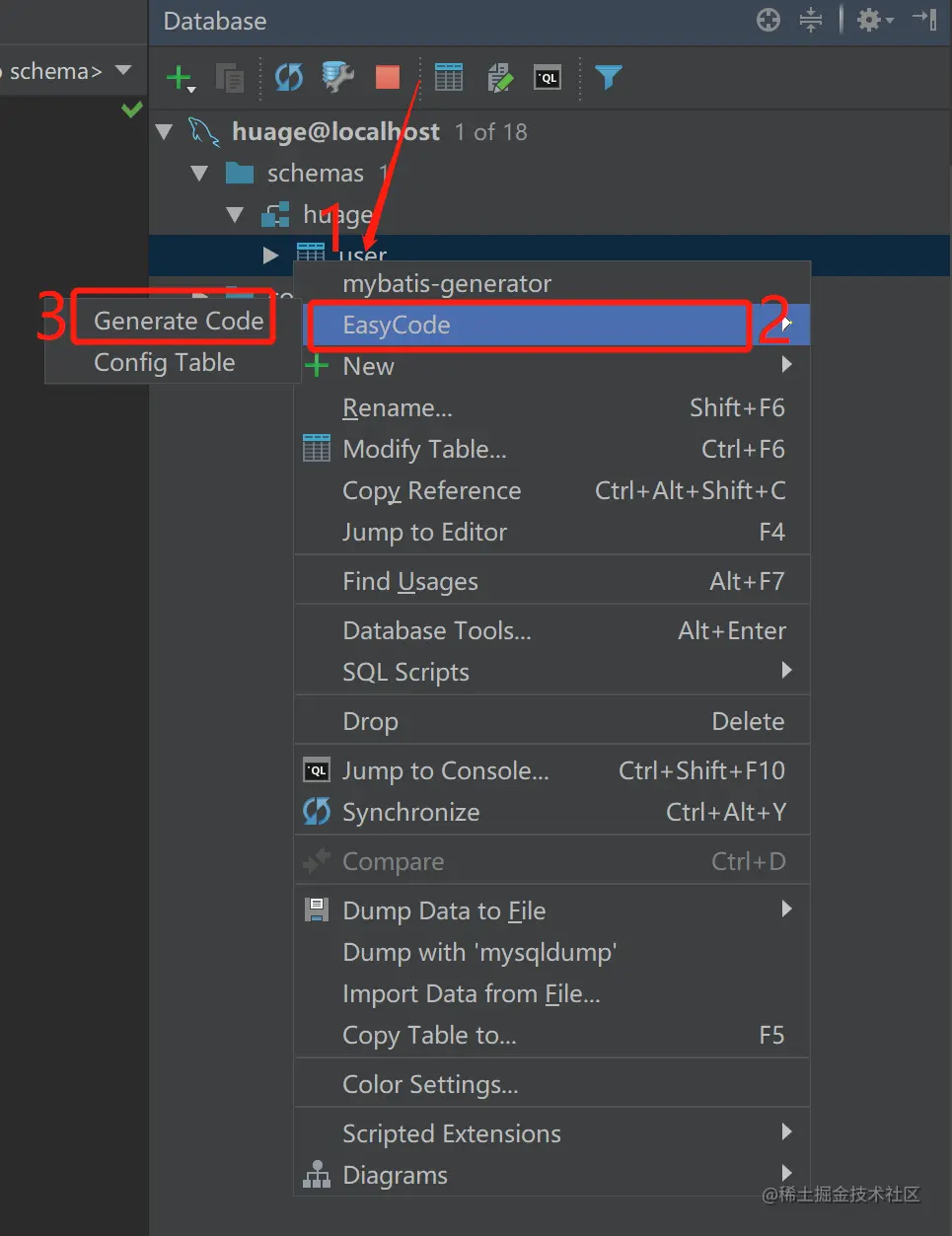Click the green checkmark status icon
This screenshot has height=1236, width=952.
131,109
